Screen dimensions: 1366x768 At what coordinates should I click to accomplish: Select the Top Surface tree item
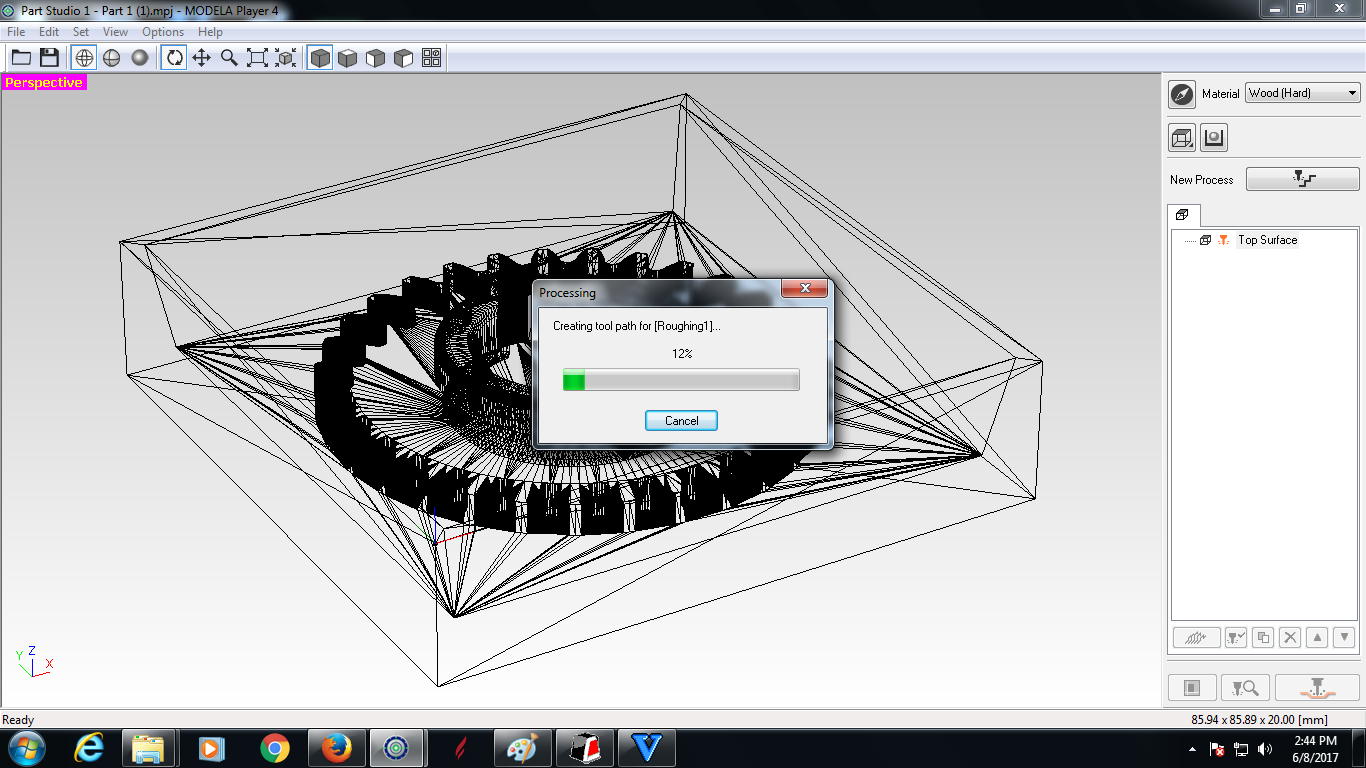(1267, 240)
